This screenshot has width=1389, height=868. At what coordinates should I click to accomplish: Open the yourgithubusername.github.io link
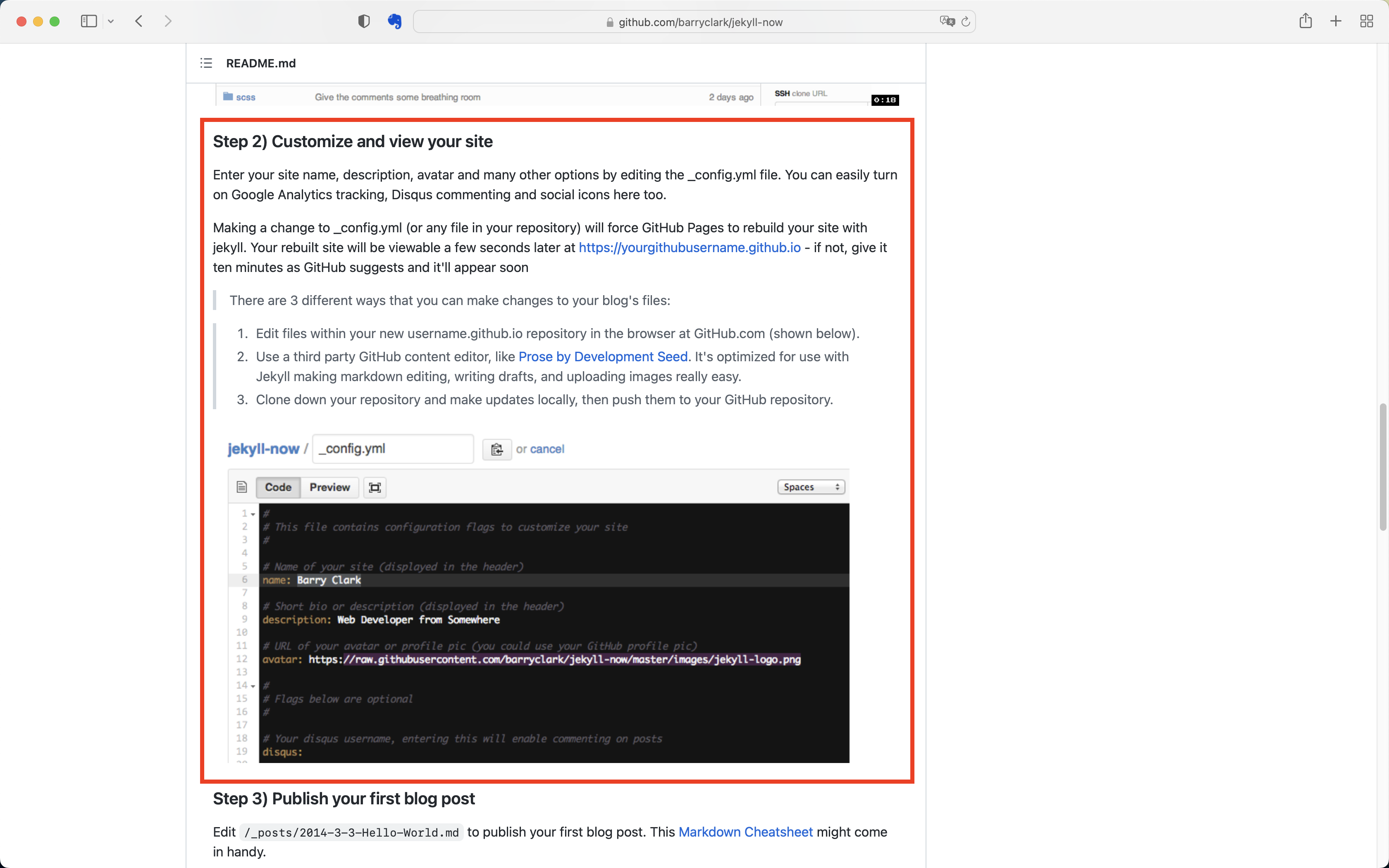690,248
